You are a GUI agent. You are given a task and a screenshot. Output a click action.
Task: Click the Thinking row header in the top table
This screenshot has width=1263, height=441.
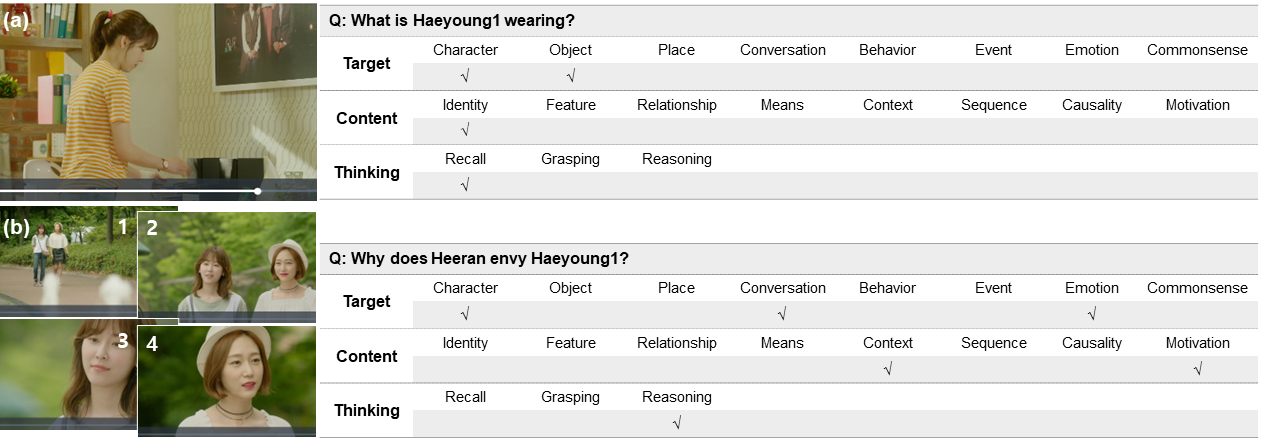coord(367,172)
